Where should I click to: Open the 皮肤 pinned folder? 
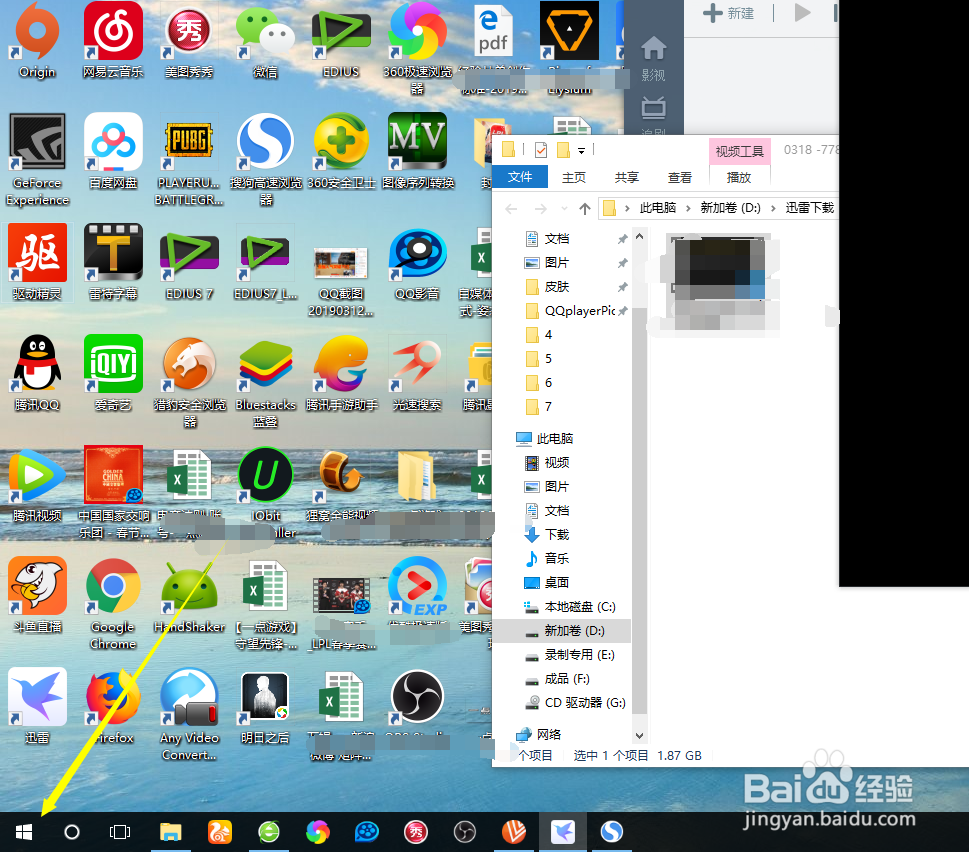[548, 287]
